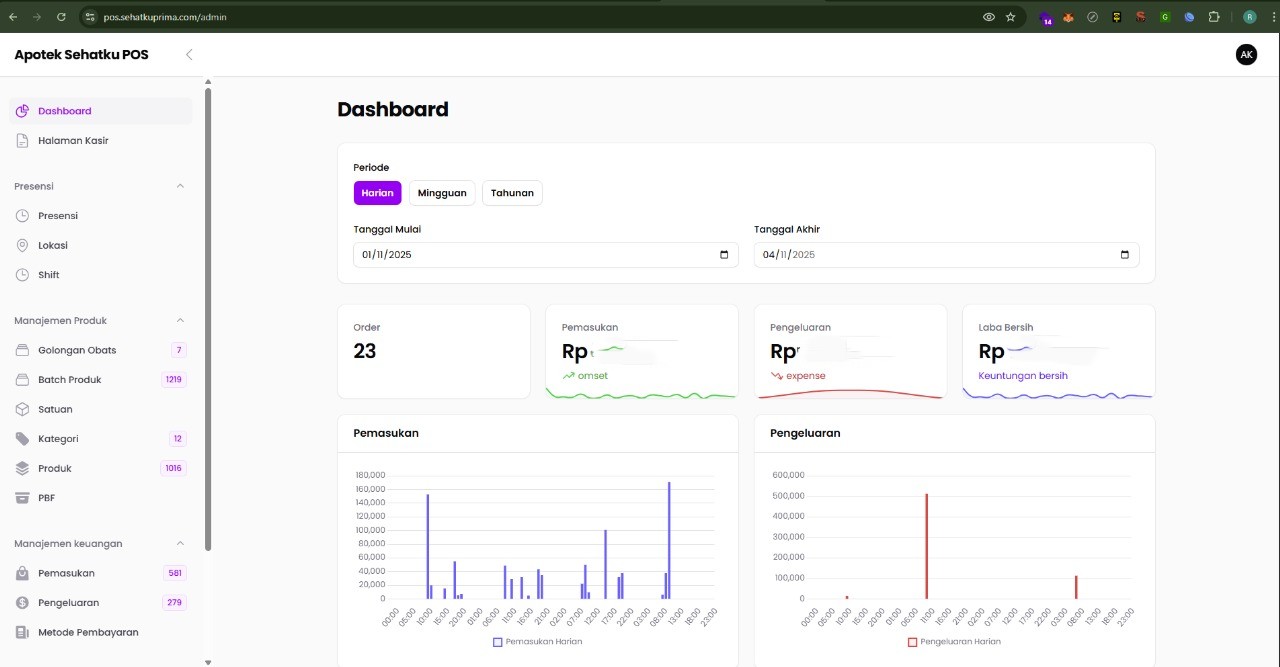Click the Kategori tag icon
1280x667 pixels.
click(23, 439)
